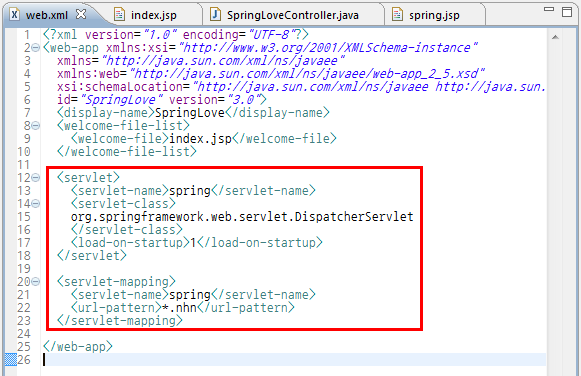Click SpringLove inside display-name tag
Image resolution: width=581 pixels, height=376 pixels.
(190, 113)
